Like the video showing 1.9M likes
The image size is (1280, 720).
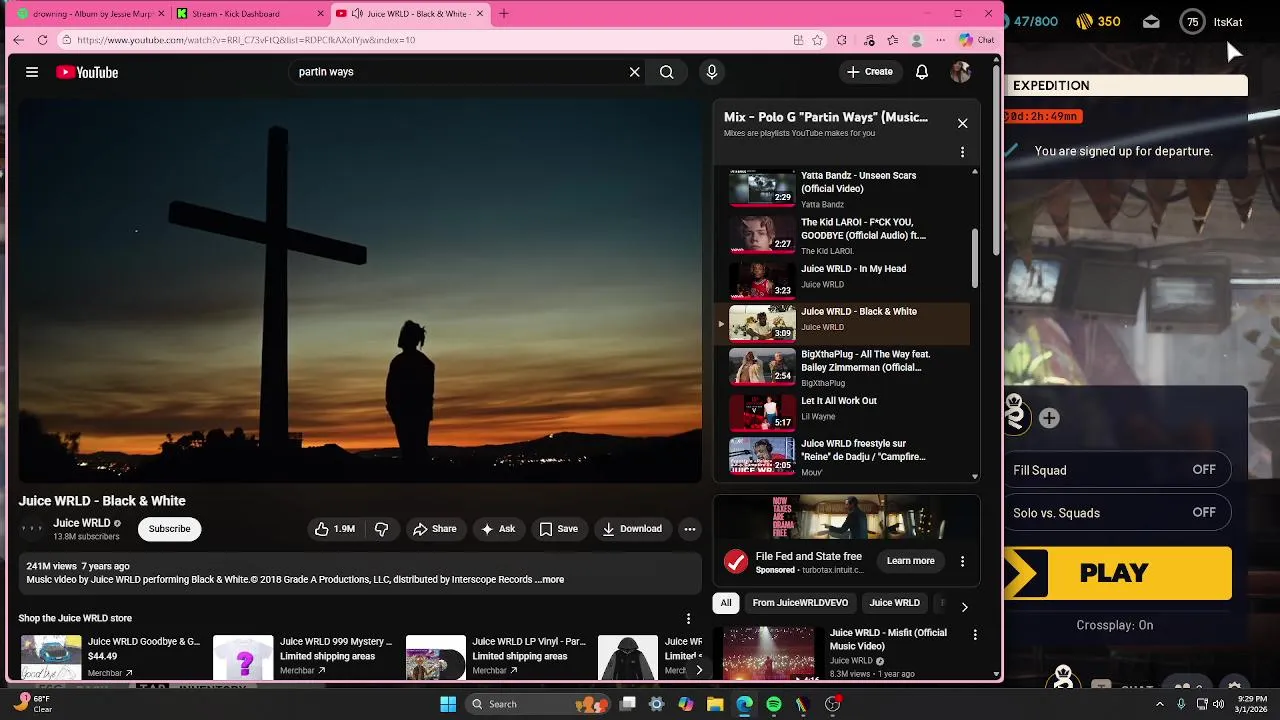(x=335, y=529)
